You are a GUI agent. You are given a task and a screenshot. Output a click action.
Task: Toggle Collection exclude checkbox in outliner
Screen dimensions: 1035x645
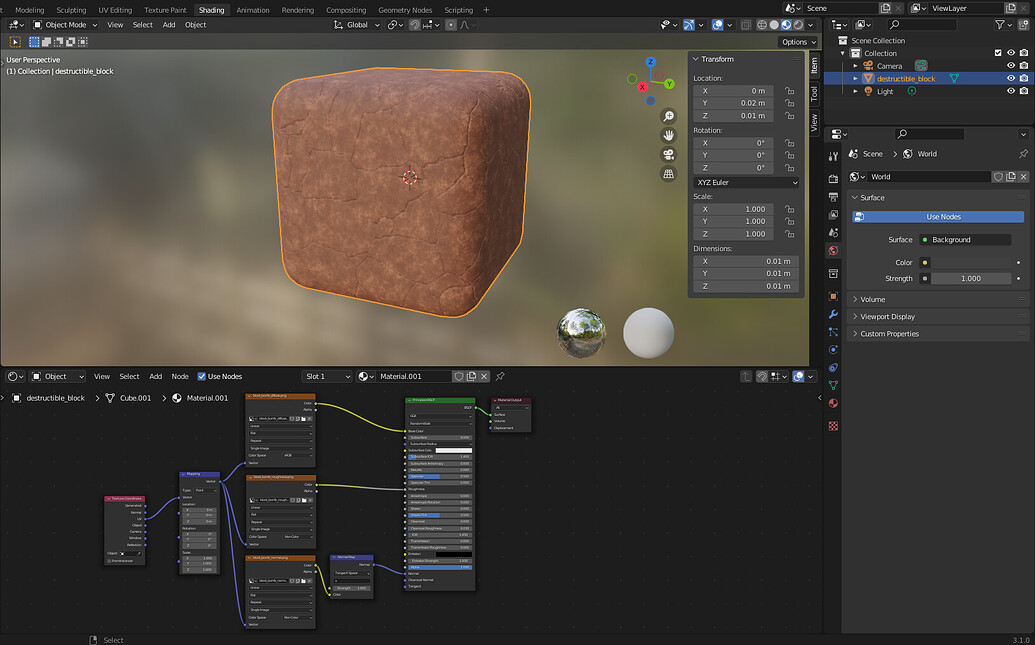pyautogui.click(x=998, y=53)
